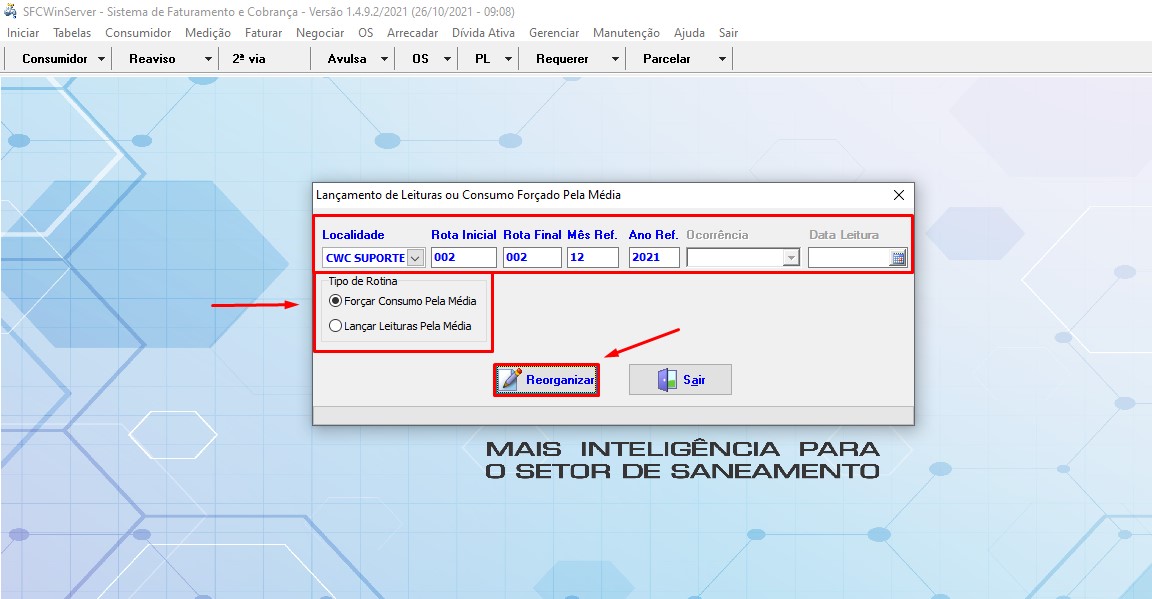Open the Localidade dropdown list
This screenshot has height=599, width=1152.
click(x=415, y=258)
